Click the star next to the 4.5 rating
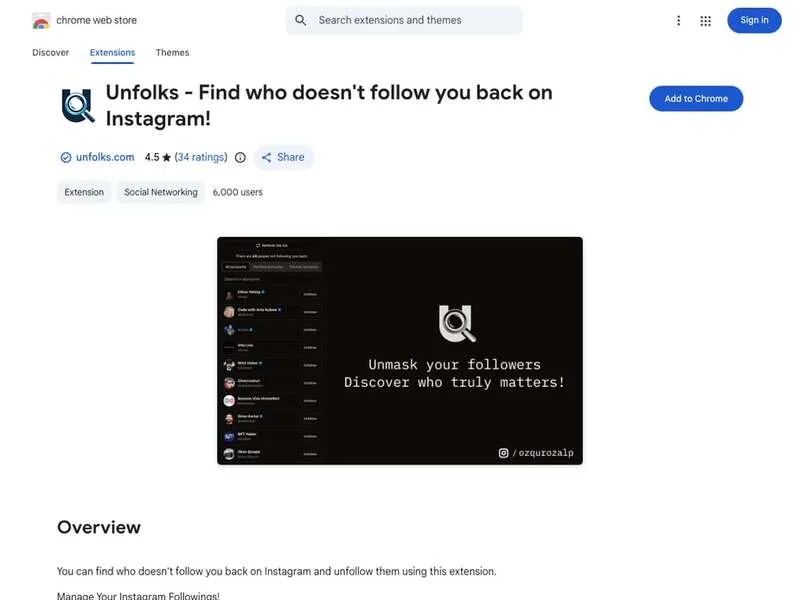800x600 pixels. click(165, 157)
